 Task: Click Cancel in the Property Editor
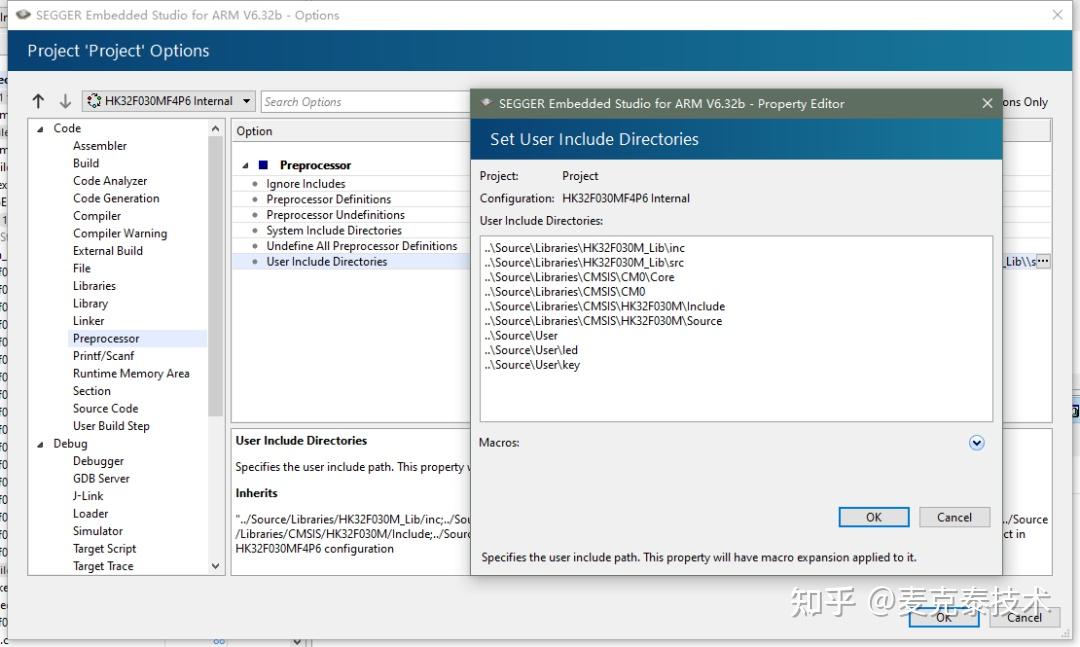954,517
